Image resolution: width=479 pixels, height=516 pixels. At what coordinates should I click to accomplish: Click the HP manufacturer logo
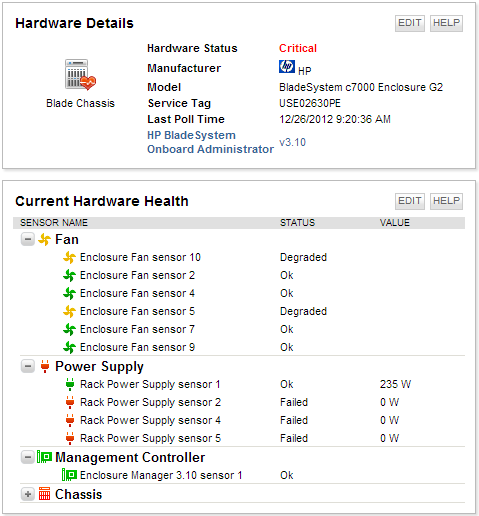pos(287,66)
